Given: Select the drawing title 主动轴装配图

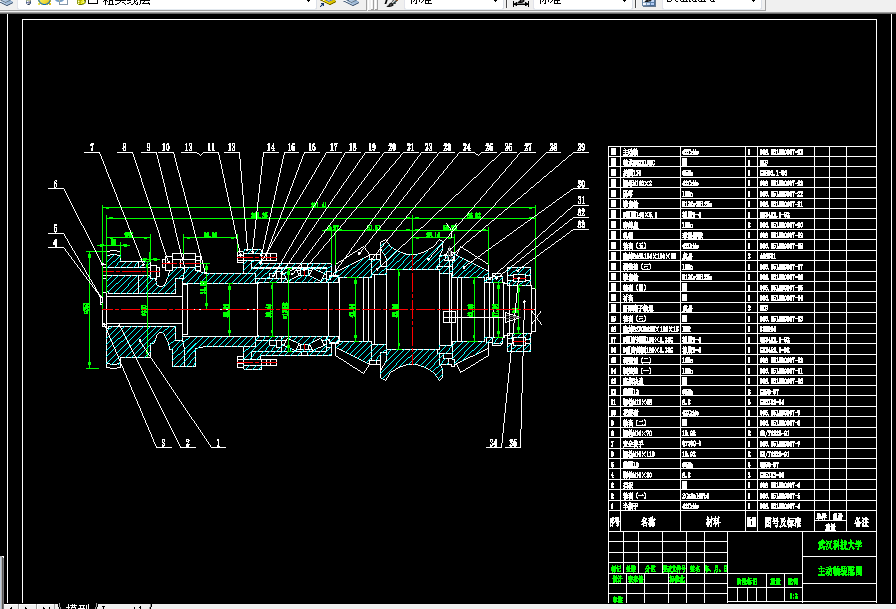Looking at the screenshot, I should click(839, 571).
